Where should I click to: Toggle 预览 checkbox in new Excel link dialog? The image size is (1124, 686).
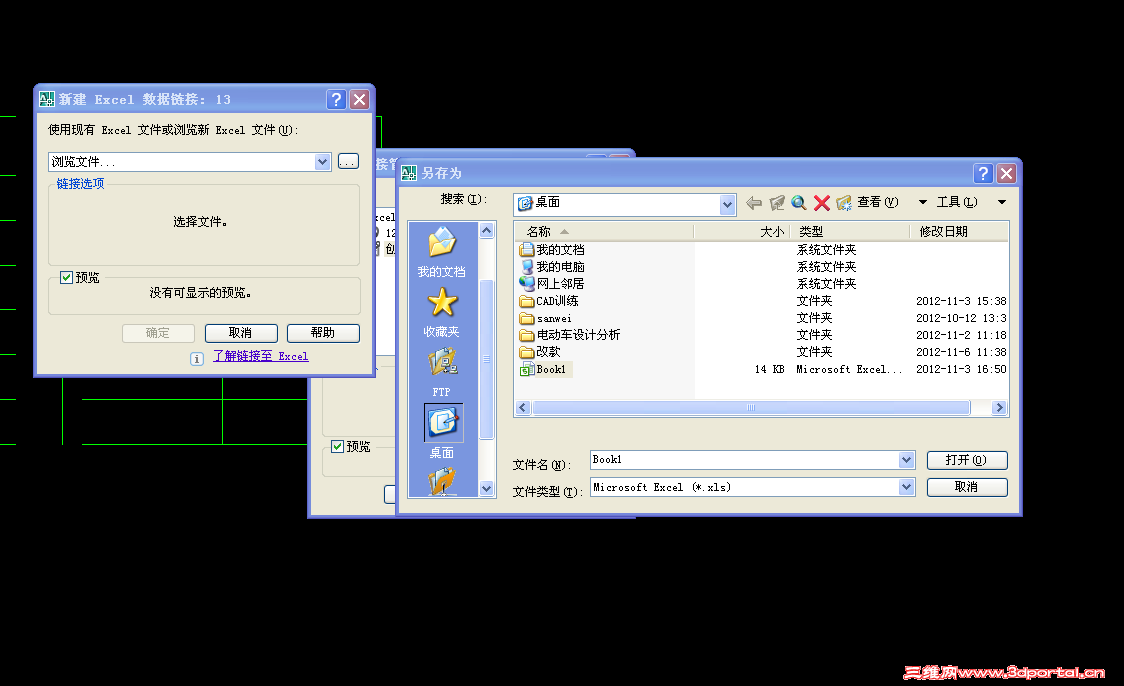(66, 277)
